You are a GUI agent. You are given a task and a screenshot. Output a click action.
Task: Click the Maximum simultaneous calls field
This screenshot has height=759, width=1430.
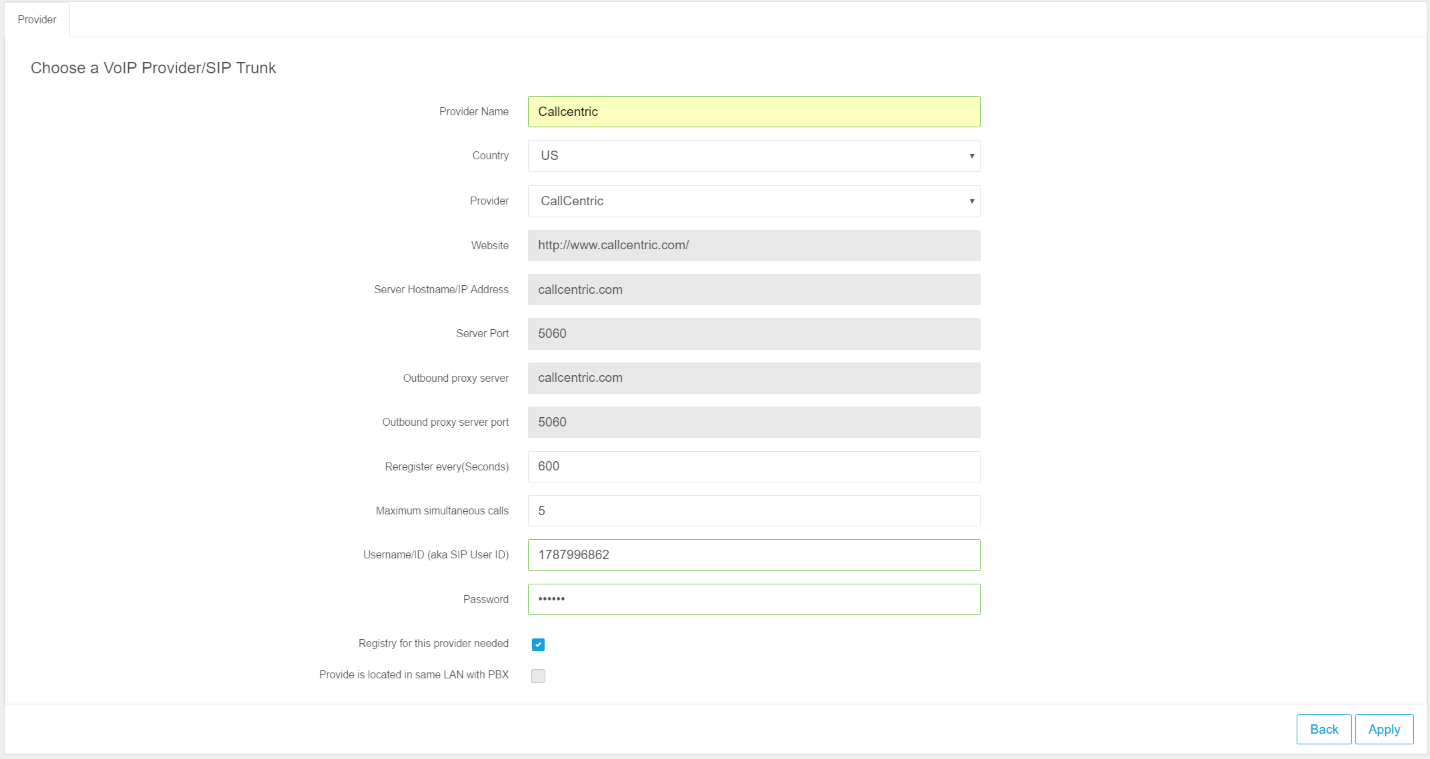pos(754,510)
